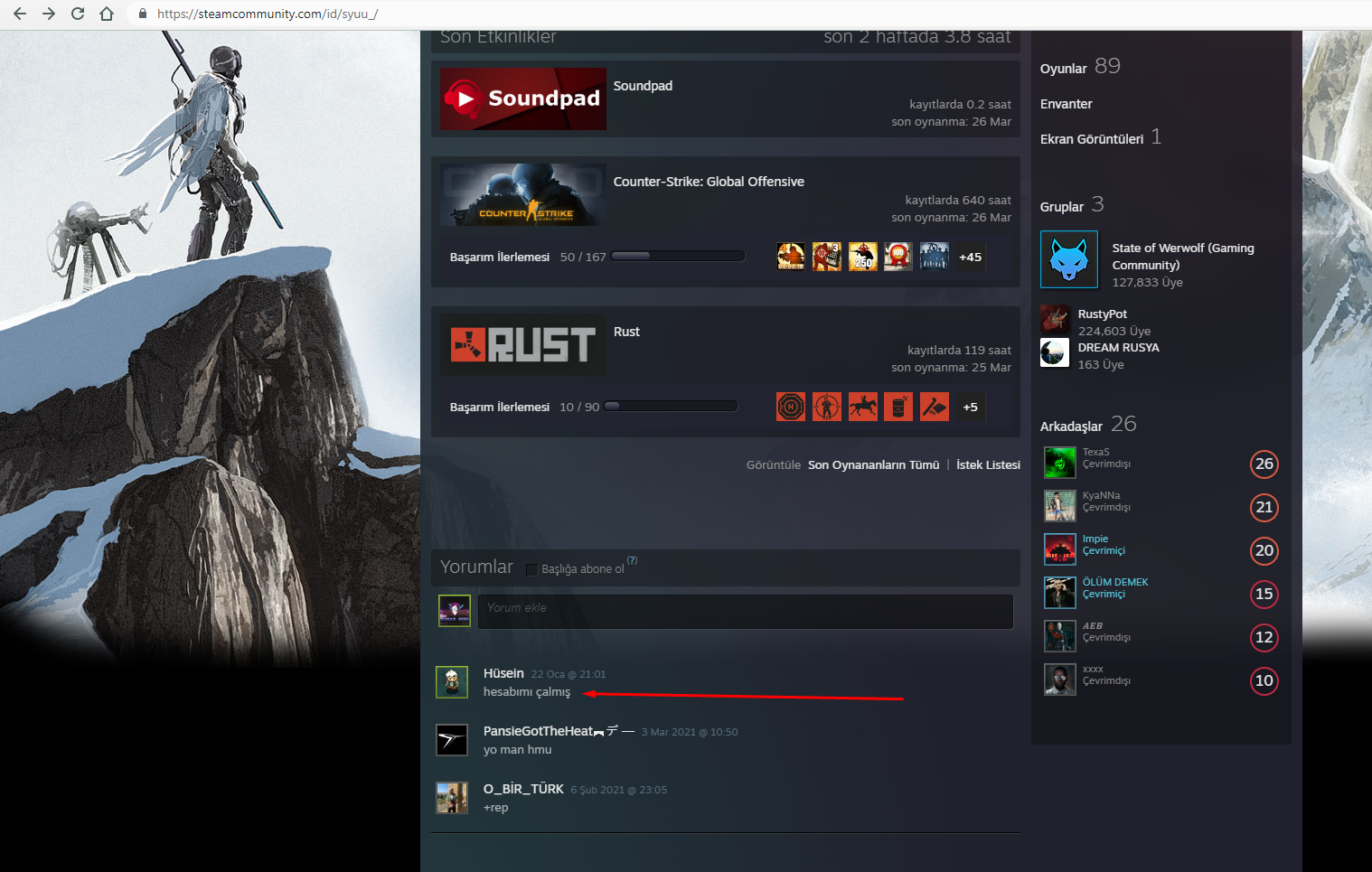This screenshot has height=872, width=1372.
Task: Open fourth Rust achievement icon
Action: pos(898,407)
